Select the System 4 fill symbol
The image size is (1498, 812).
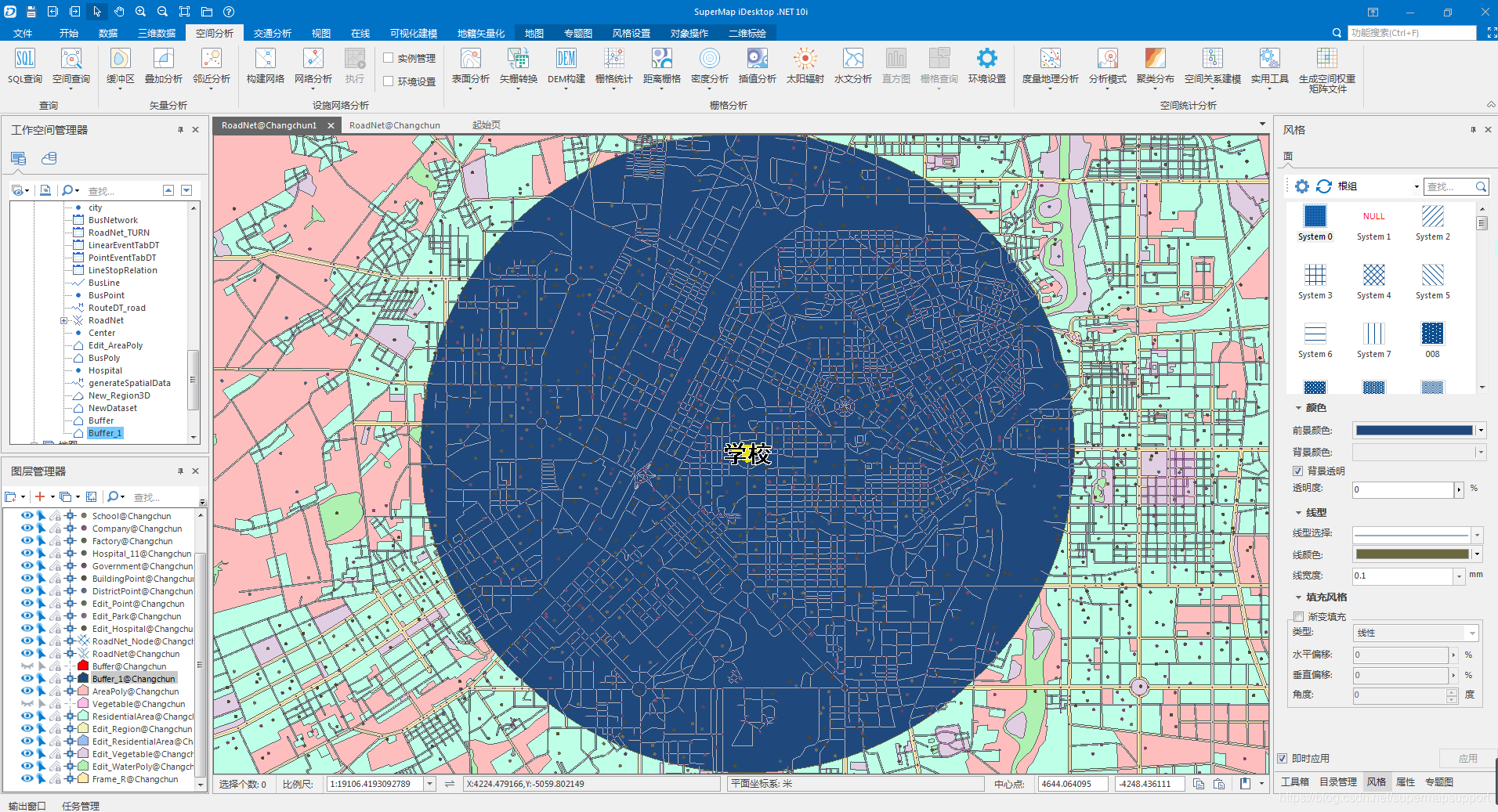point(1373,282)
